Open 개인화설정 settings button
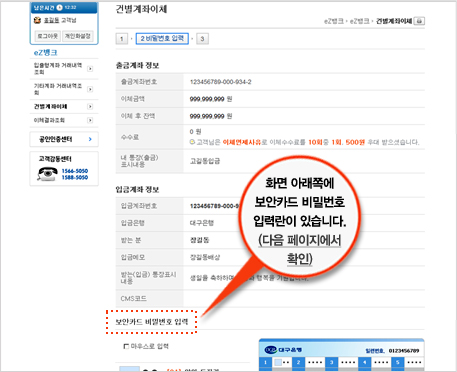This screenshot has width=457, height=372. pos(78,36)
